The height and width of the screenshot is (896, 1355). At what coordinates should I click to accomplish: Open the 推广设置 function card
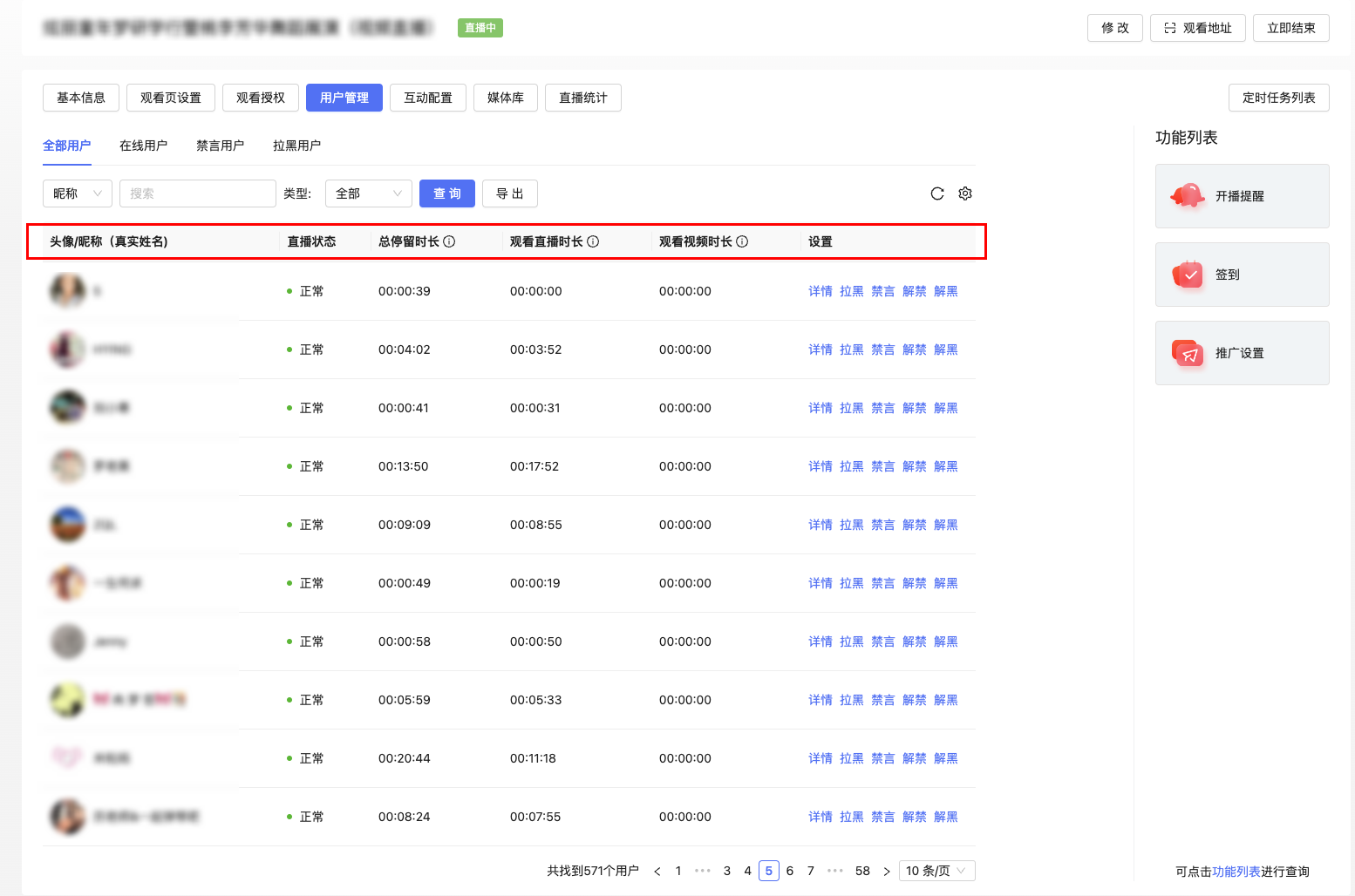click(x=1242, y=353)
